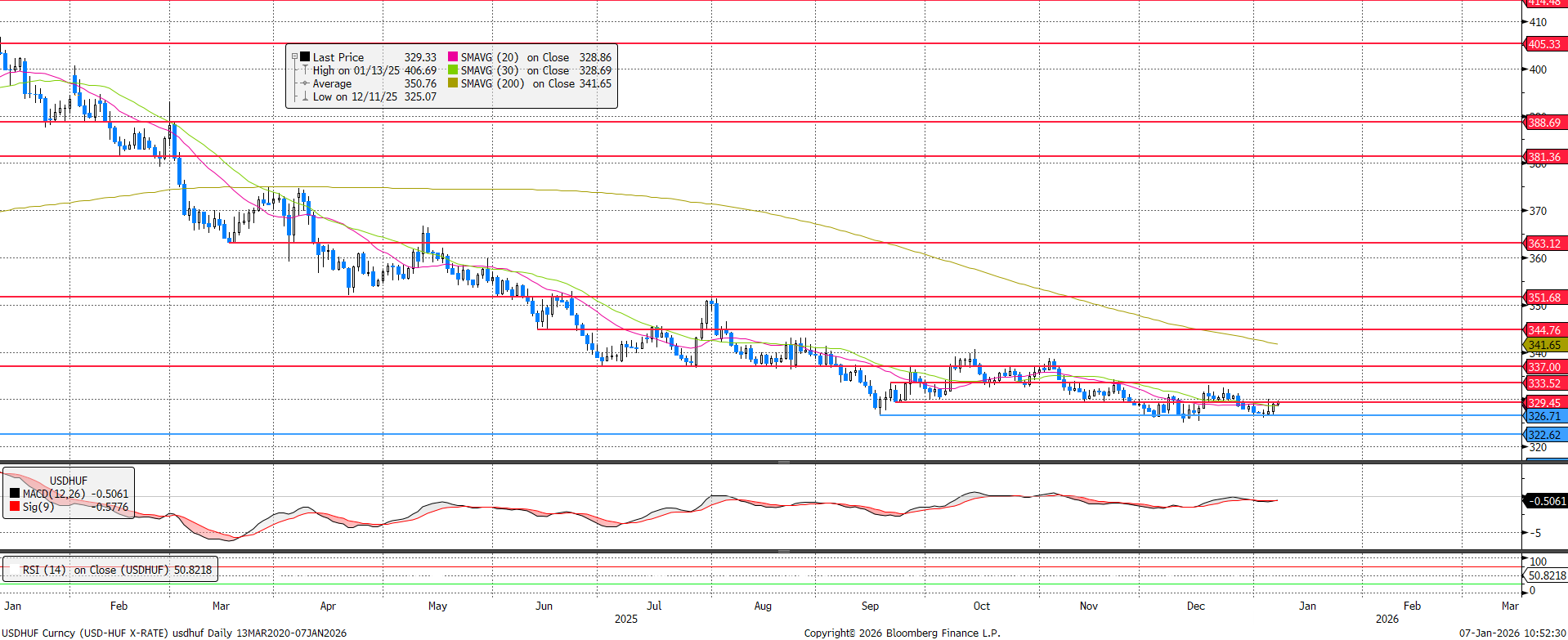This screenshot has height=640, width=1568.
Task: Click the white RSI (14) legend swatch
Action: [15, 570]
